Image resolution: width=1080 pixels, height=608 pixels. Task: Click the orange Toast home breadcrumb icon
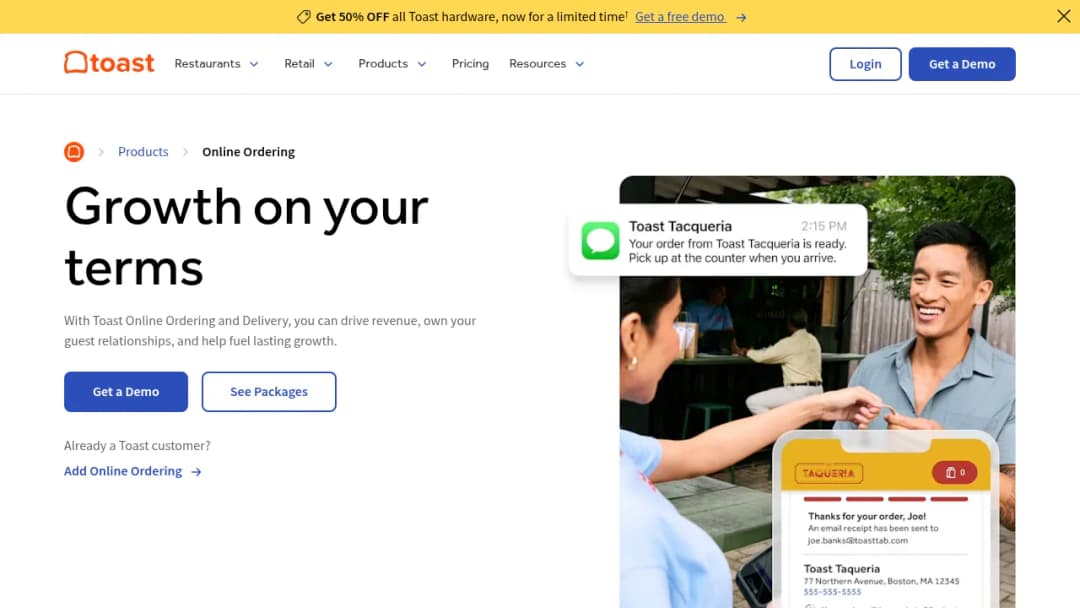(74, 151)
